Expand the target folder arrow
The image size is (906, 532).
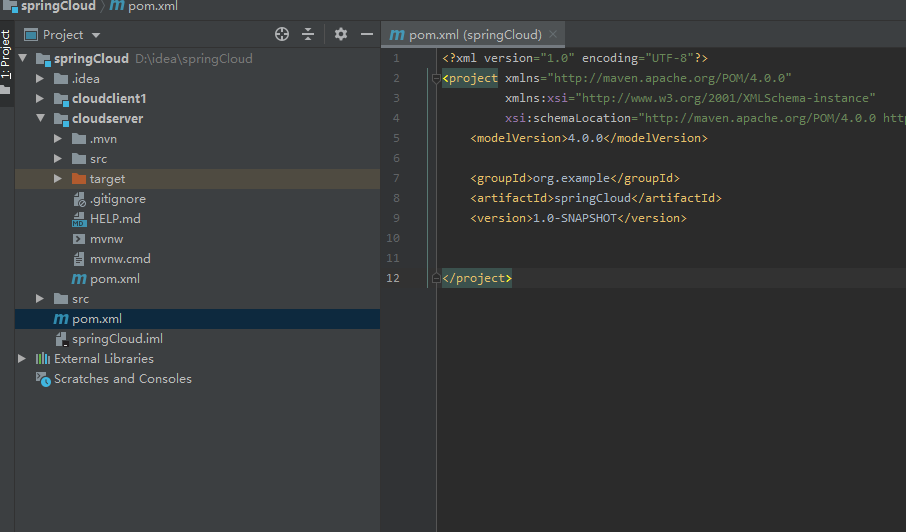[x=58, y=178]
